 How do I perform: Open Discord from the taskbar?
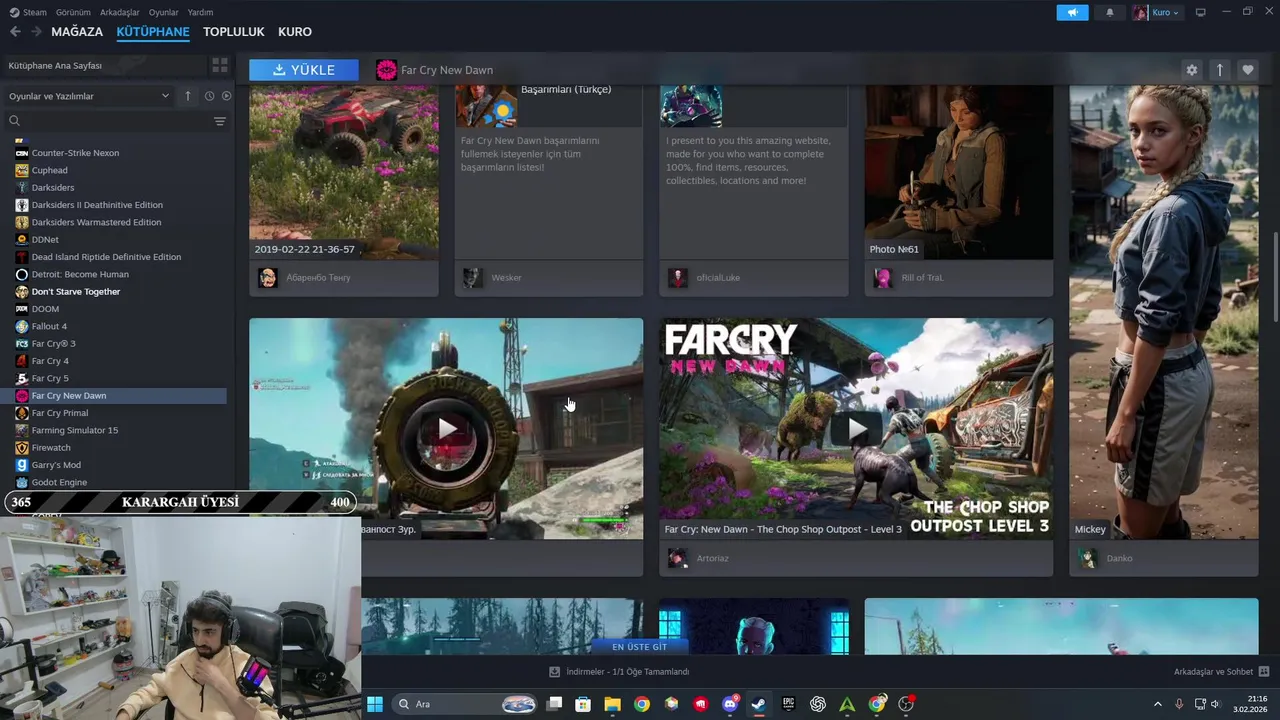click(730, 704)
